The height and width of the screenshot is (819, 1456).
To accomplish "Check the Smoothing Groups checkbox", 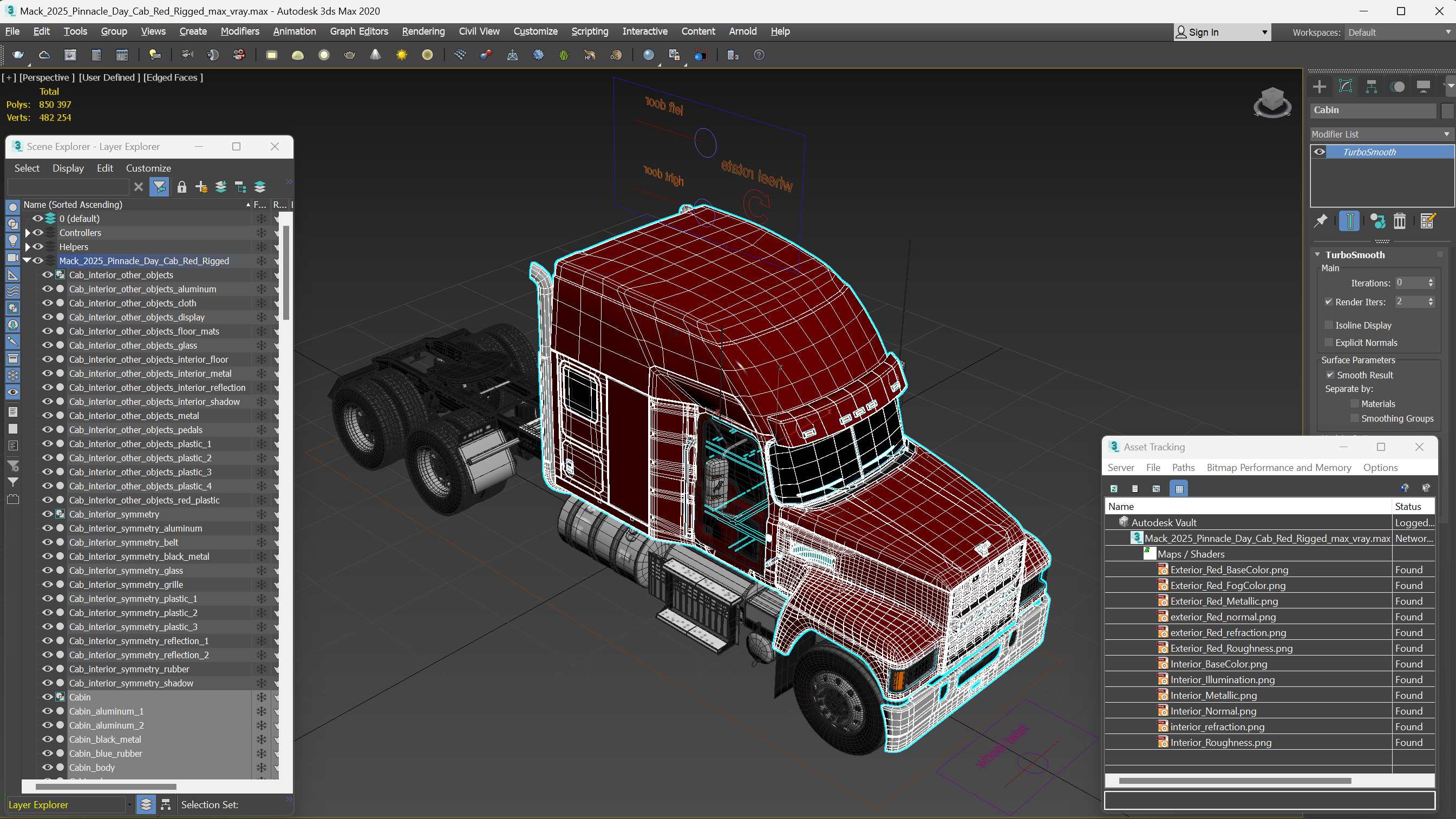I will 1354,418.
